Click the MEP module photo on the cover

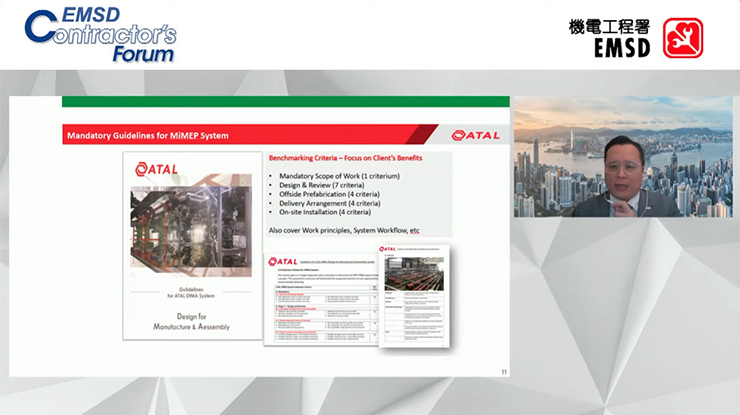(x=191, y=227)
